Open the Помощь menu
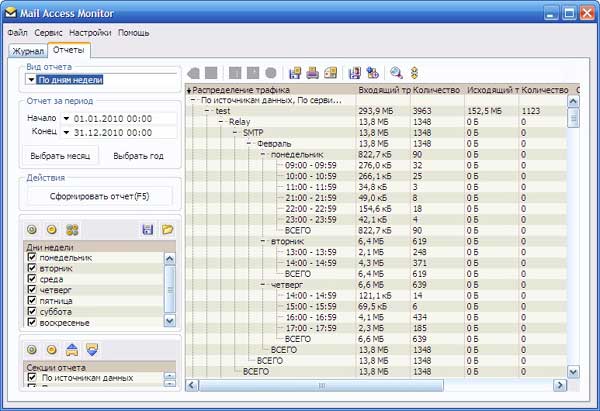This screenshot has width=600, height=411. (x=134, y=33)
